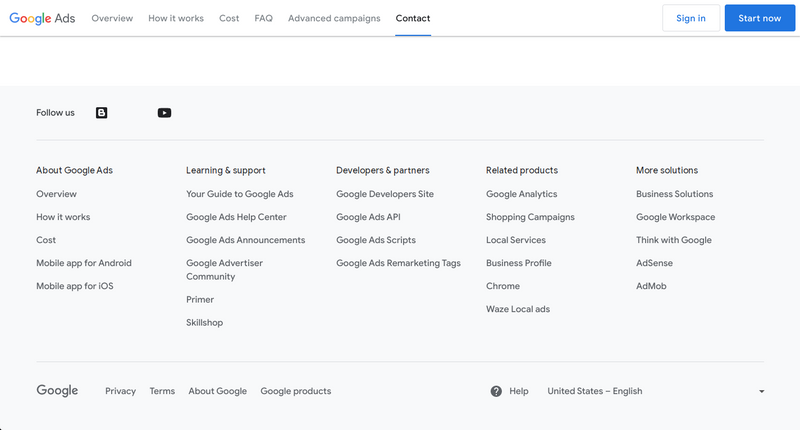This screenshot has height=430, width=800.
Task: Click the More solutions heading
Action: tap(667, 170)
